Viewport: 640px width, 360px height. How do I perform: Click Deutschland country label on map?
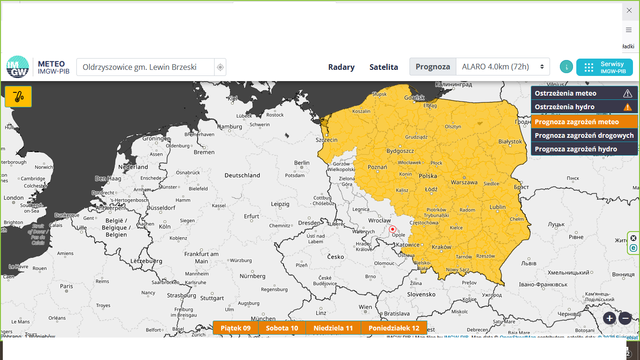click(x=242, y=175)
